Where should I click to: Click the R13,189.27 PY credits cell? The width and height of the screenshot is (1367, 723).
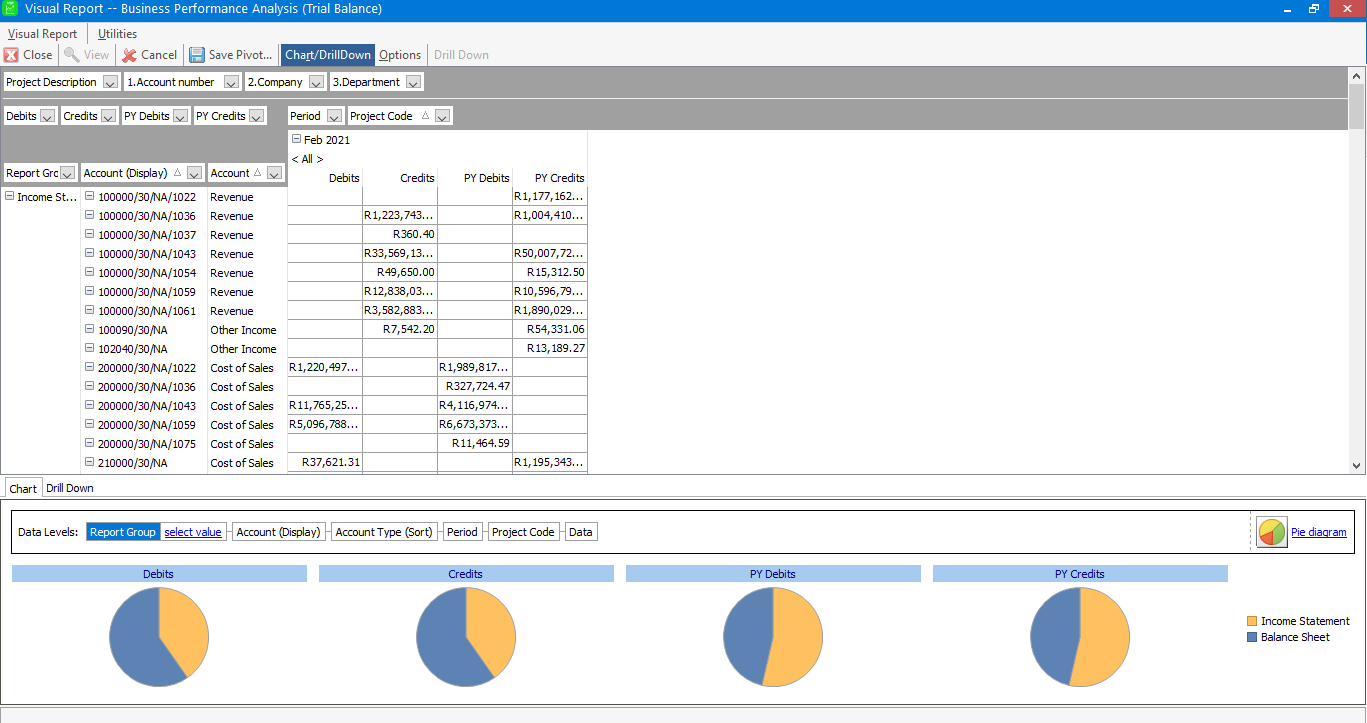[550, 349]
